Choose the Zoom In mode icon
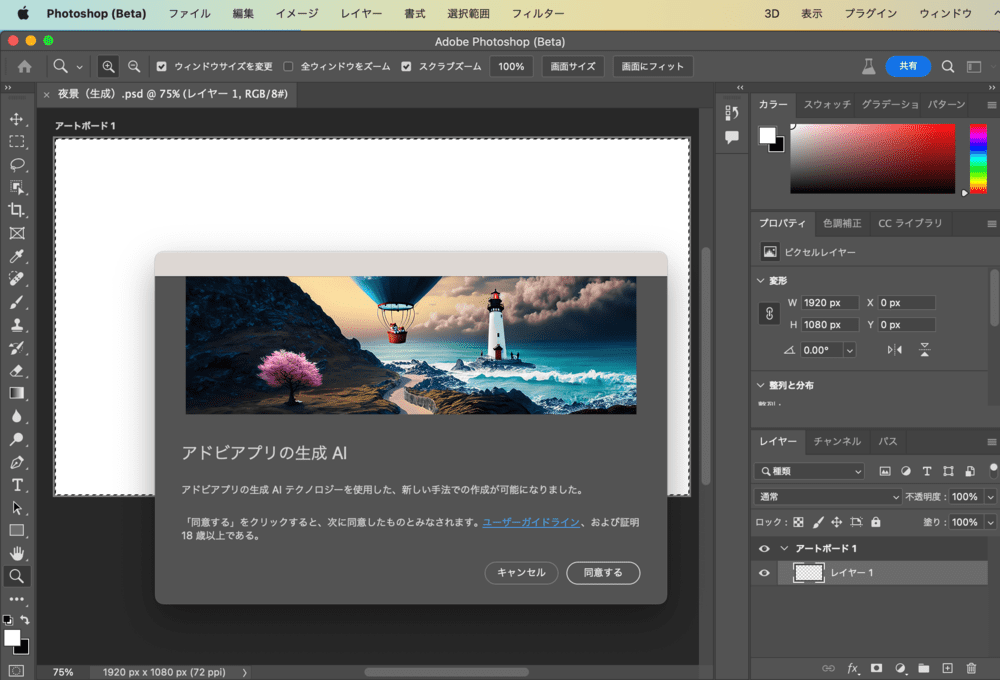The height and width of the screenshot is (680, 1000). click(x=108, y=66)
